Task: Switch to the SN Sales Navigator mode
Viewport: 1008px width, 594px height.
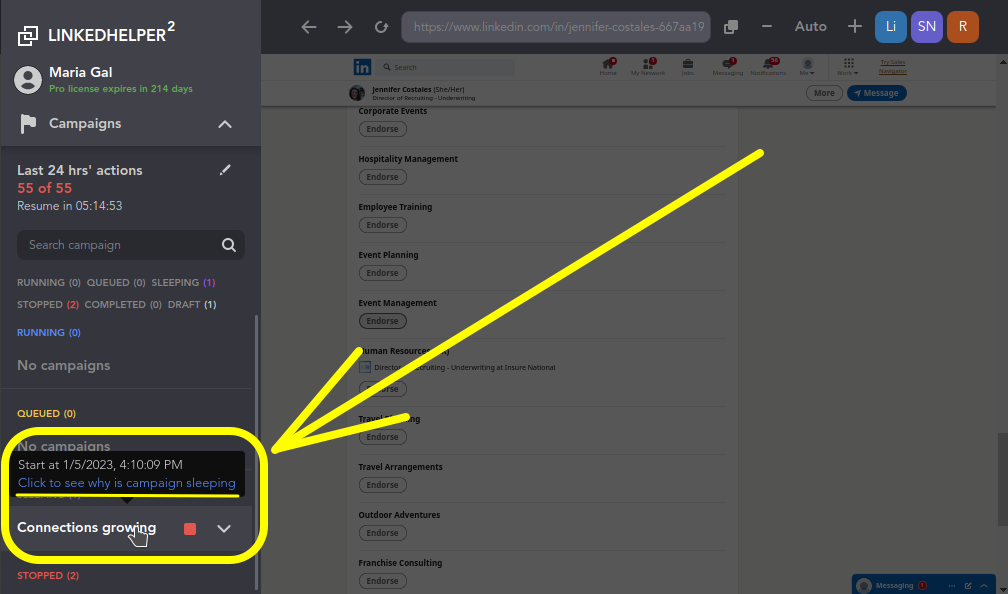Action: click(x=927, y=27)
